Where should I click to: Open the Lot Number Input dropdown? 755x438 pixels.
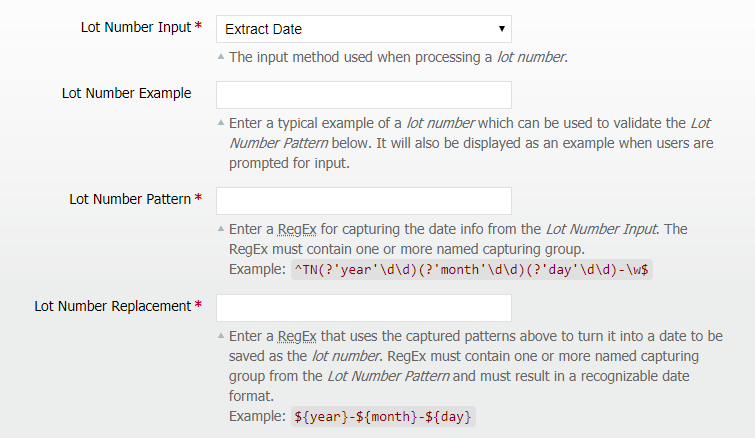point(363,29)
